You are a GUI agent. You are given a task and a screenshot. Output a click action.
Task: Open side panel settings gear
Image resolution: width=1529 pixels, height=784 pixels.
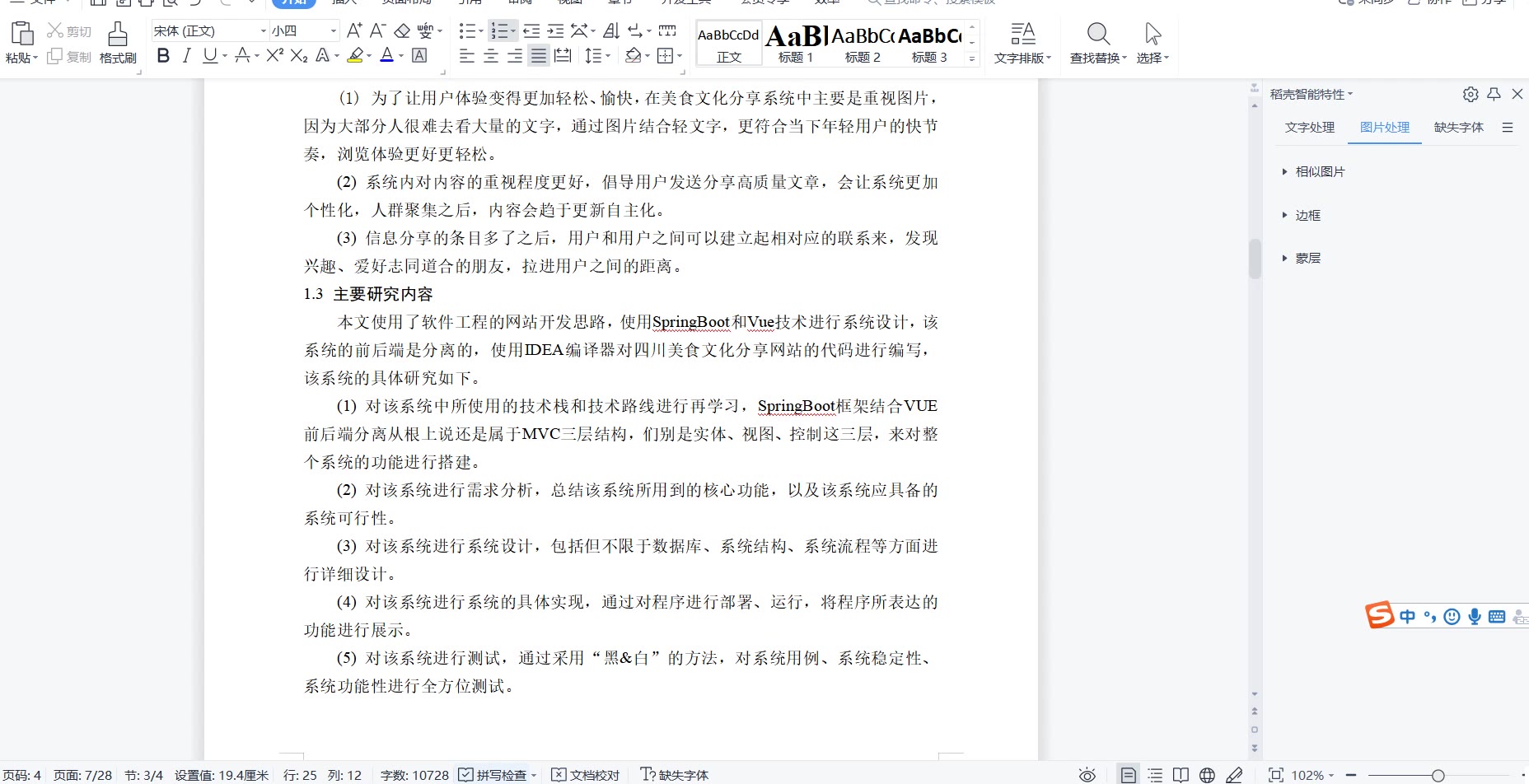pos(1471,94)
